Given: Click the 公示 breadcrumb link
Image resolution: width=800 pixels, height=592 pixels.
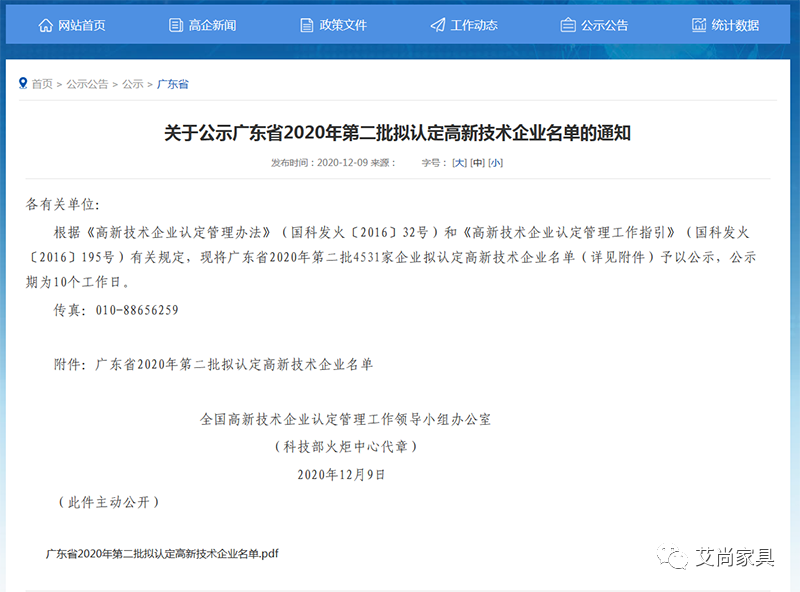Looking at the screenshot, I should coord(132,84).
